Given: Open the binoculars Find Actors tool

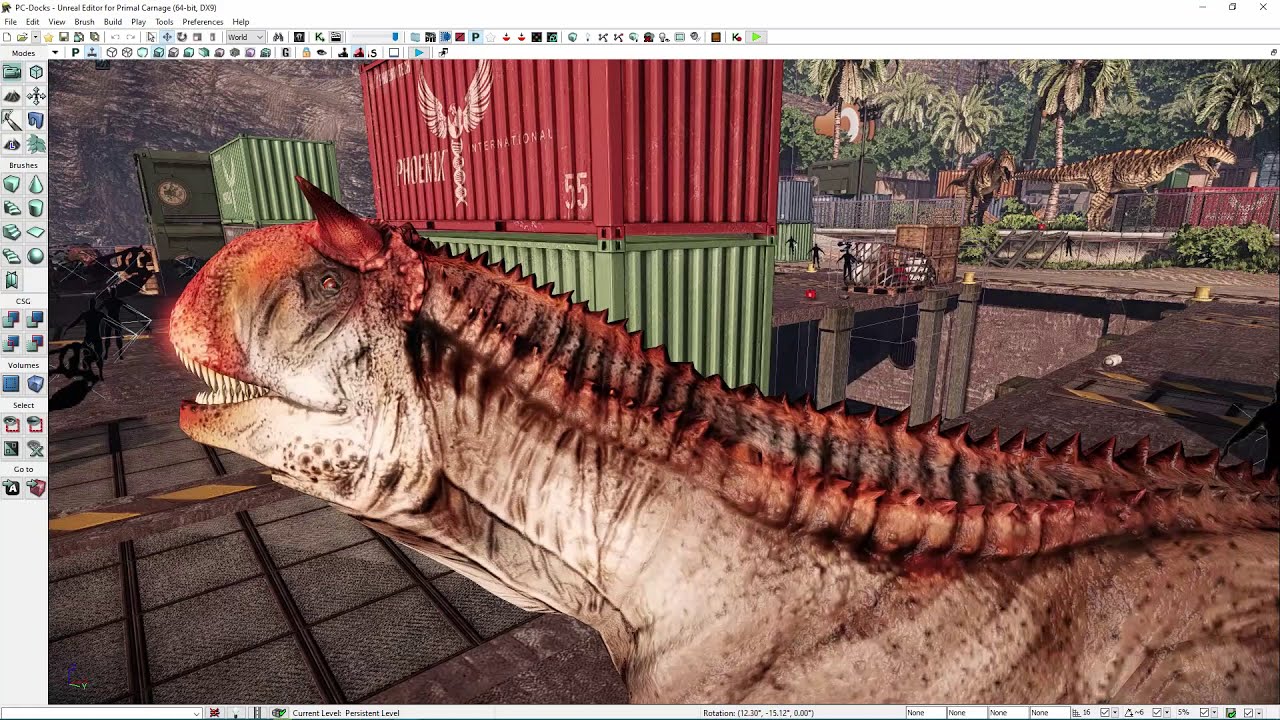Looking at the screenshot, I should 278,37.
